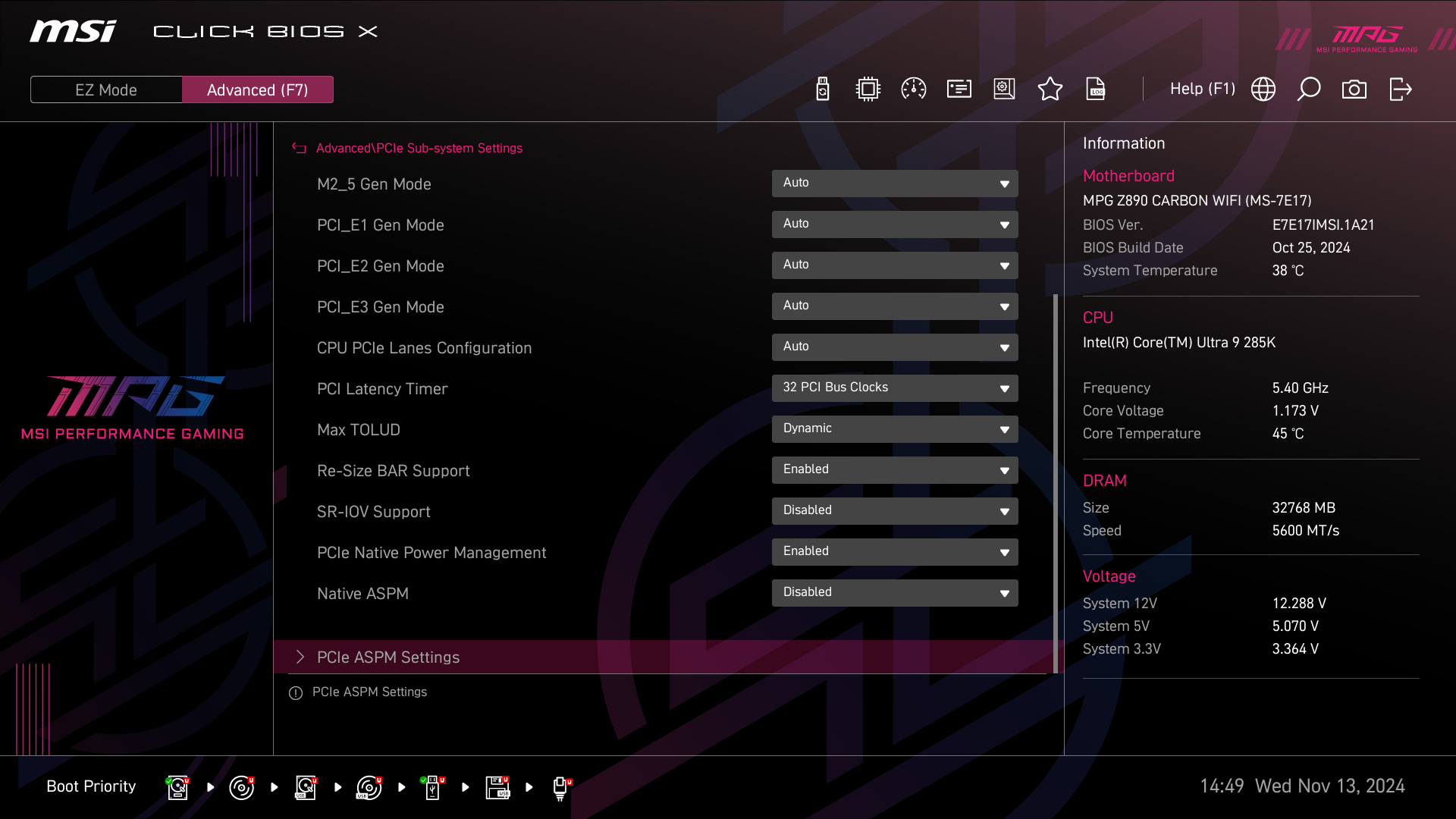The image size is (1456, 819).
Task: Toggle Re-Size BAR Support dropdown
Action: click(894, 470)
